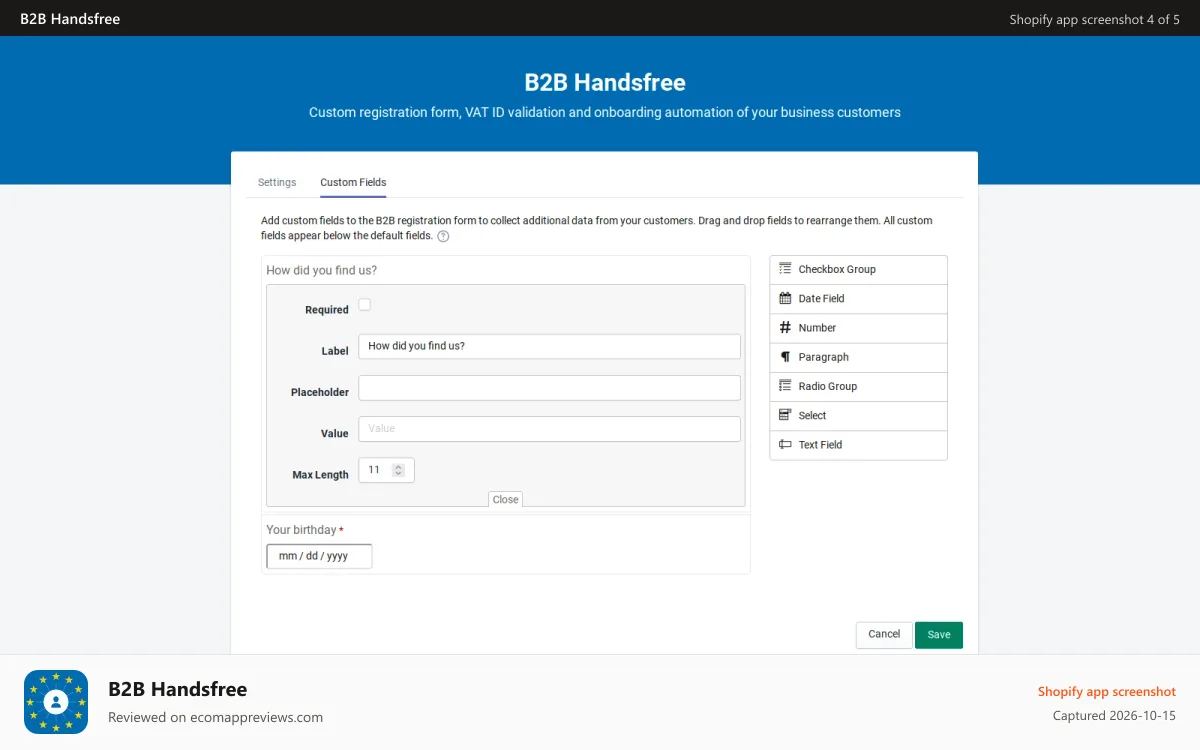Click the Text Field icon
1200x750 pixels.
pyautogui.click(x=785, y=444)
